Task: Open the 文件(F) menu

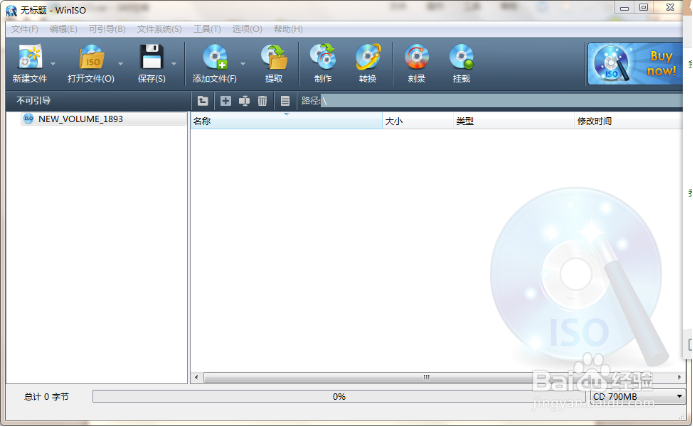Action: click(x=25, y=29)
